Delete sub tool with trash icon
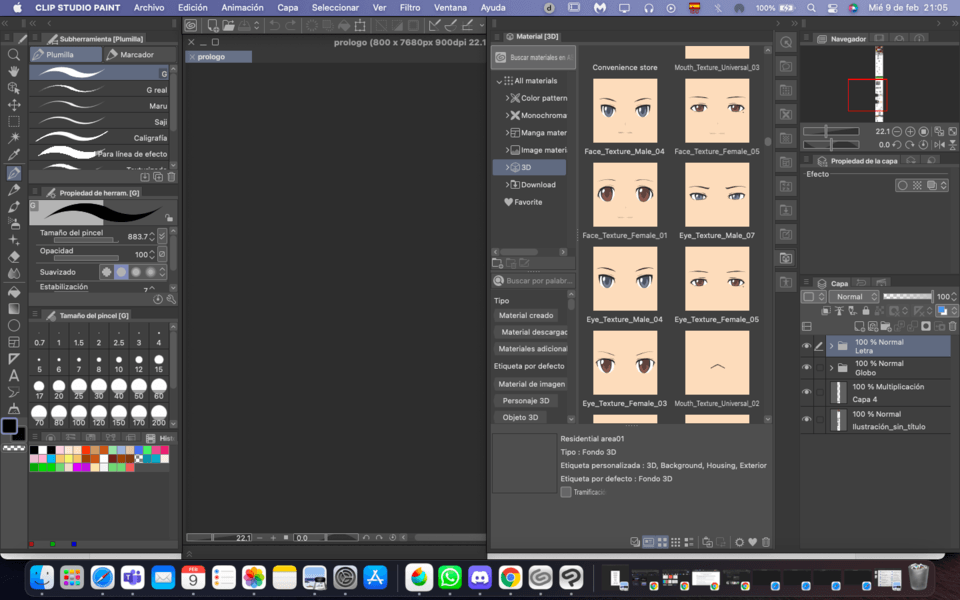Image resolution: width=960 pixels, height=600 pixels. pos(171,177)
